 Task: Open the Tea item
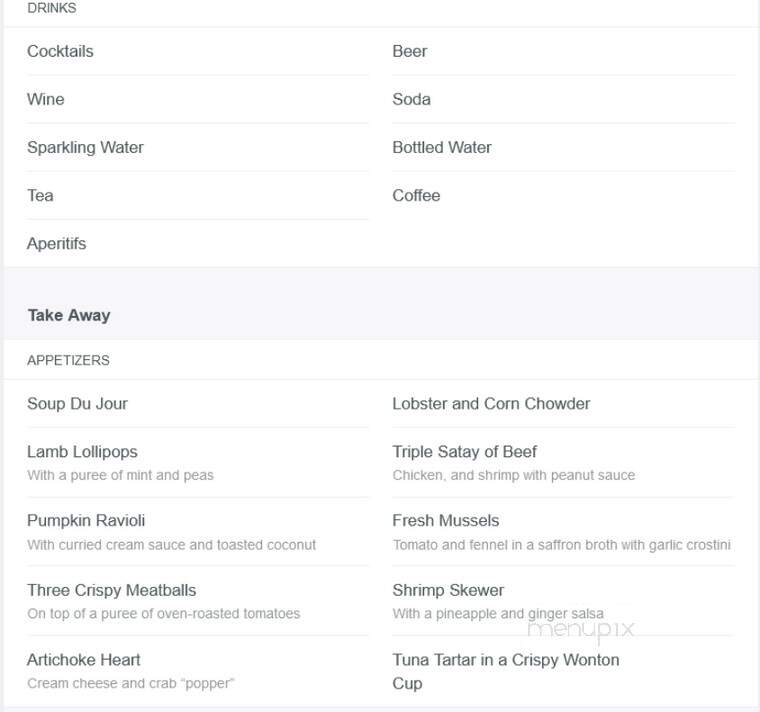coord(40,195)
